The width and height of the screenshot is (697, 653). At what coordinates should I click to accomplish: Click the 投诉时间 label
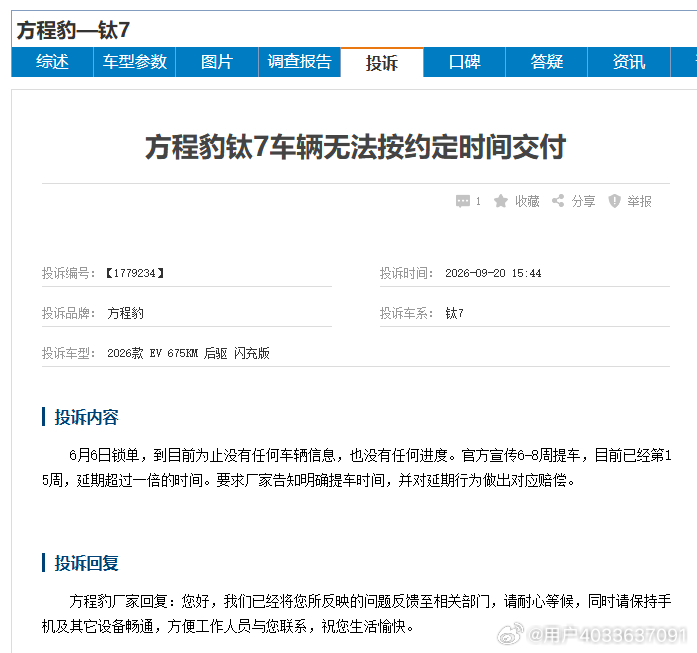point(406,273)
